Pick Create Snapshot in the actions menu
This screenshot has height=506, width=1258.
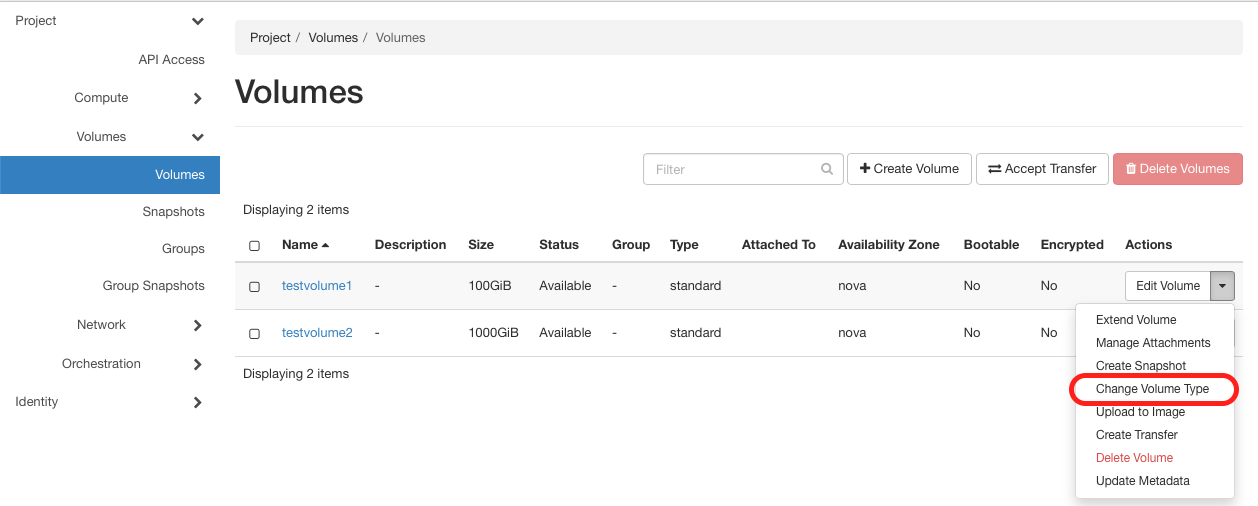point(1140,366)
